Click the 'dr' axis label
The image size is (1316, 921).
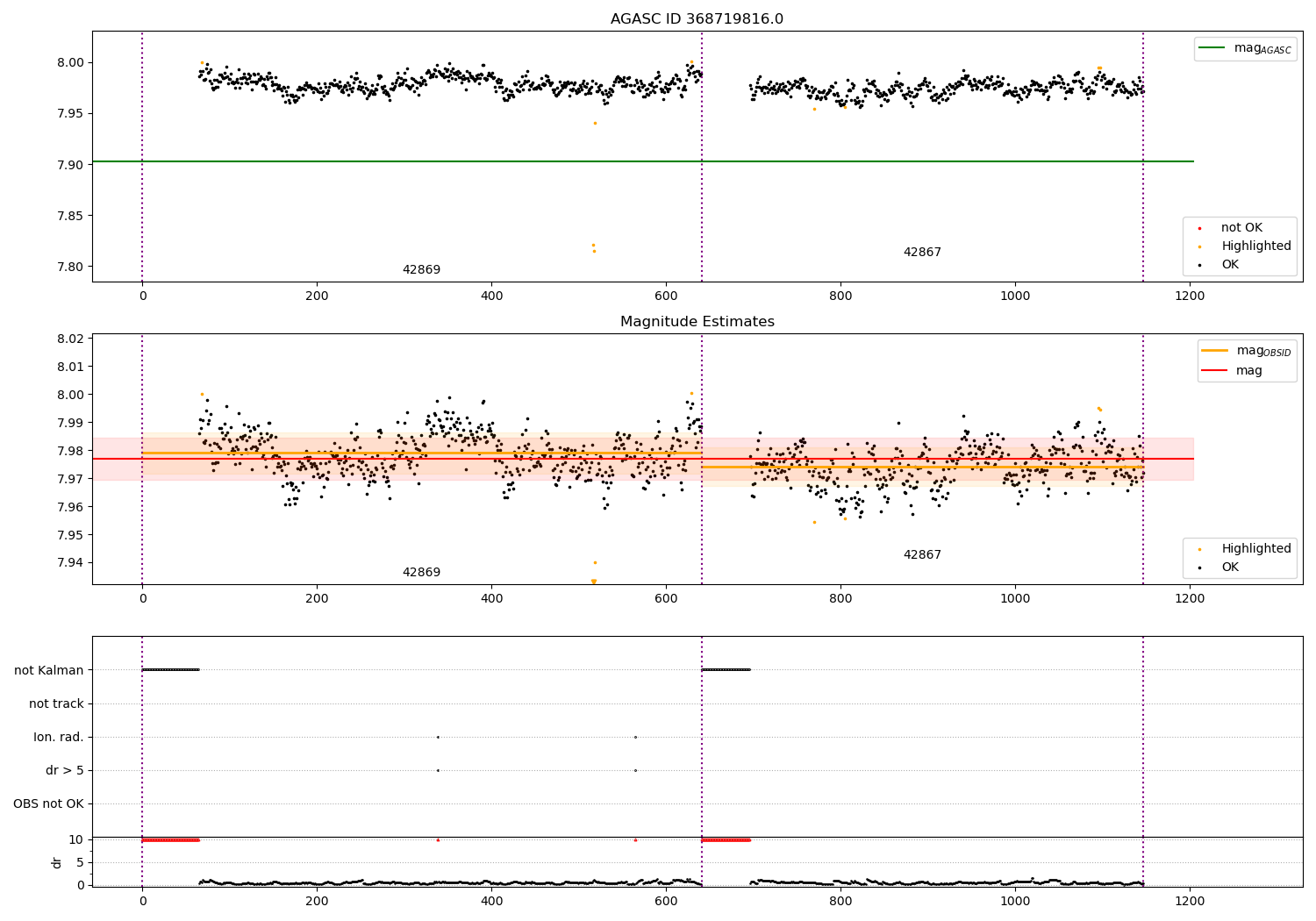click(57, 862)
